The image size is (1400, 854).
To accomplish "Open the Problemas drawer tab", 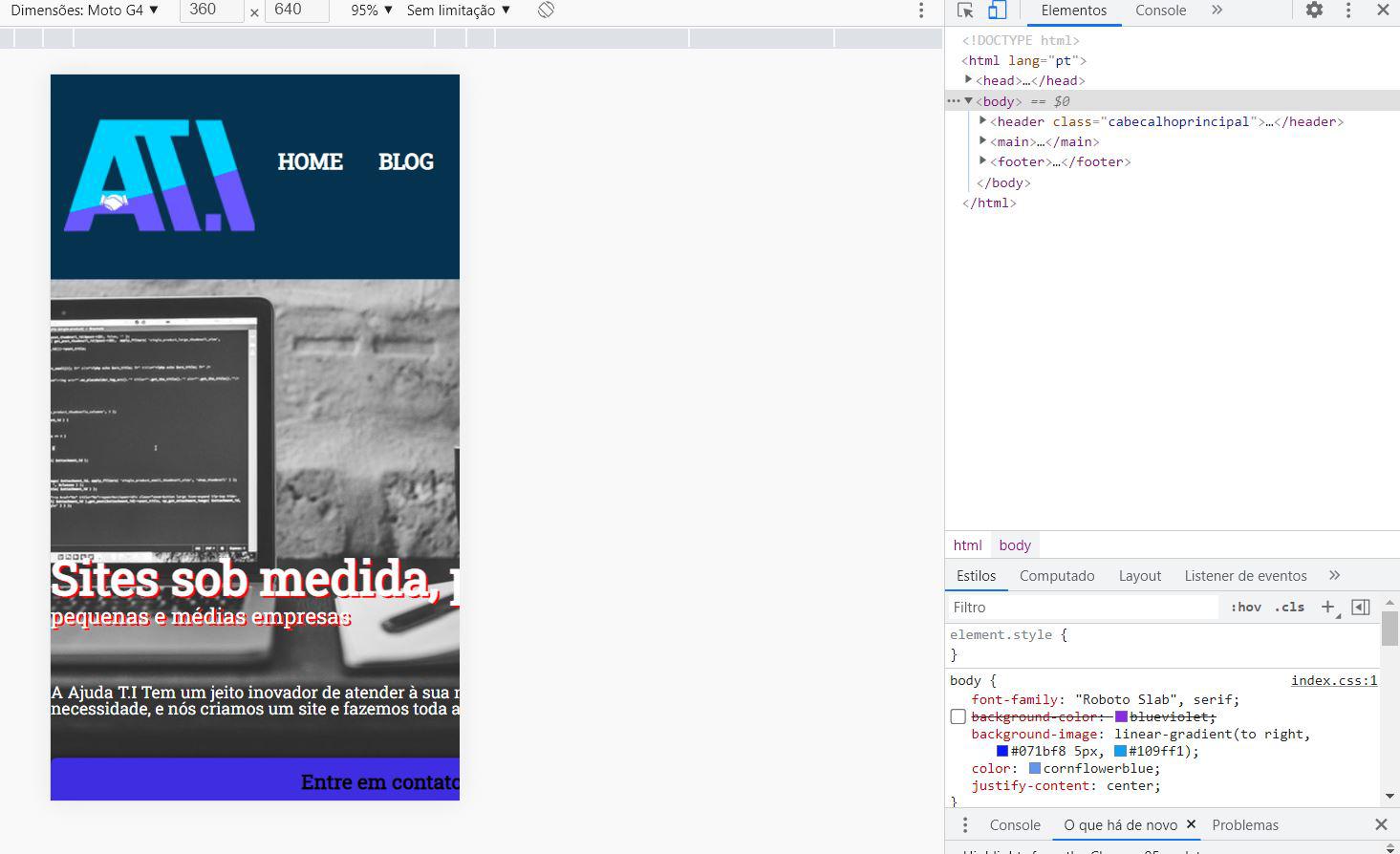I will pos(1245,824).
